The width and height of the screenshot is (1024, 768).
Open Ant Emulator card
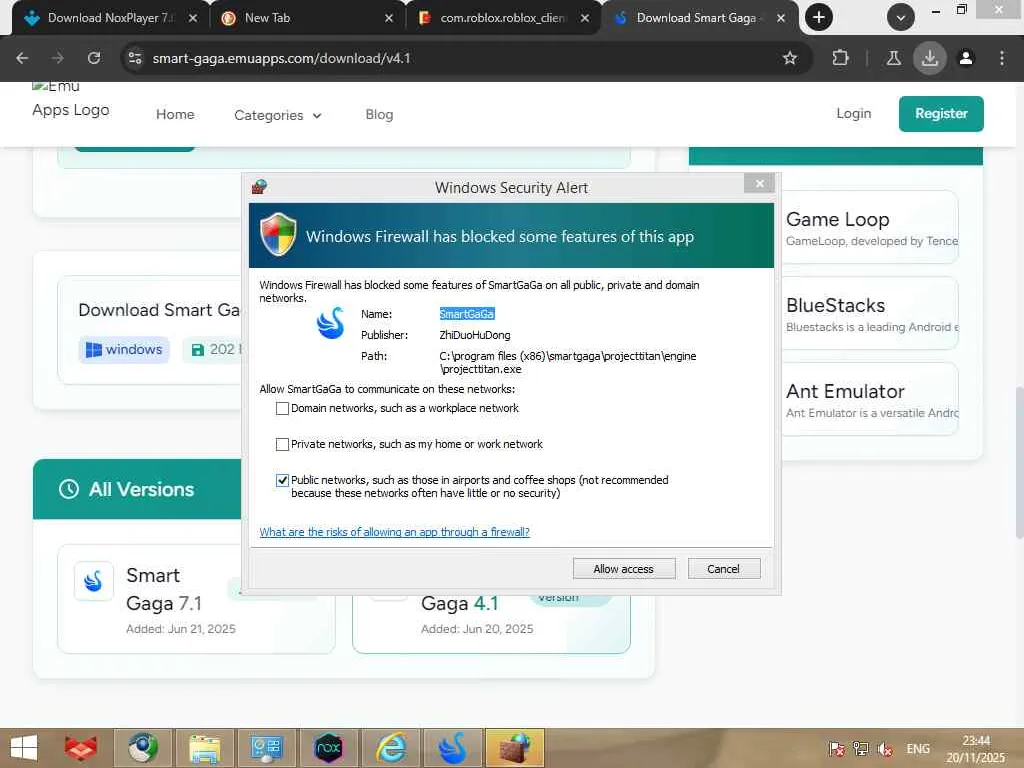point(870,400)
